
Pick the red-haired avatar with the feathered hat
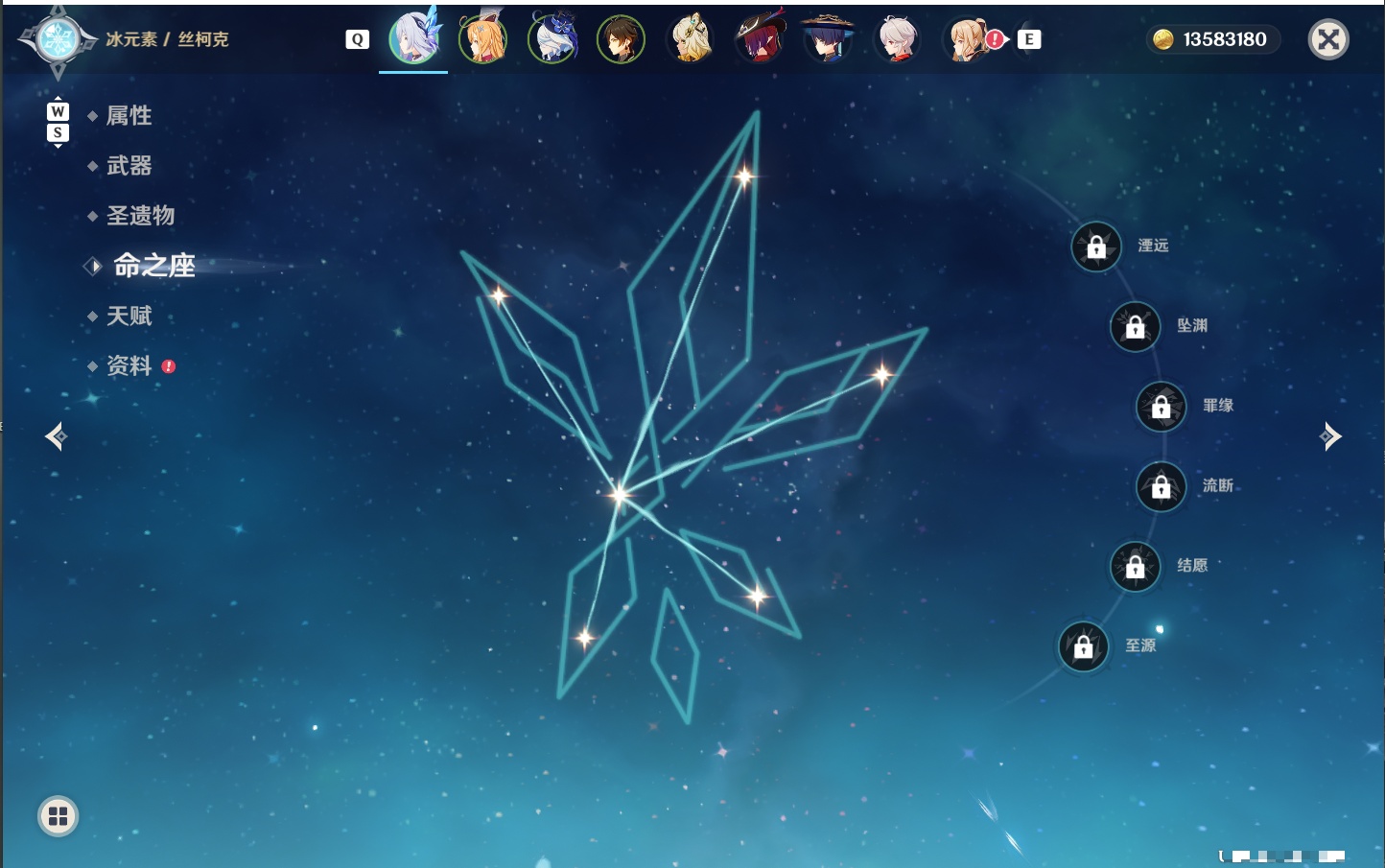point(760,38)
